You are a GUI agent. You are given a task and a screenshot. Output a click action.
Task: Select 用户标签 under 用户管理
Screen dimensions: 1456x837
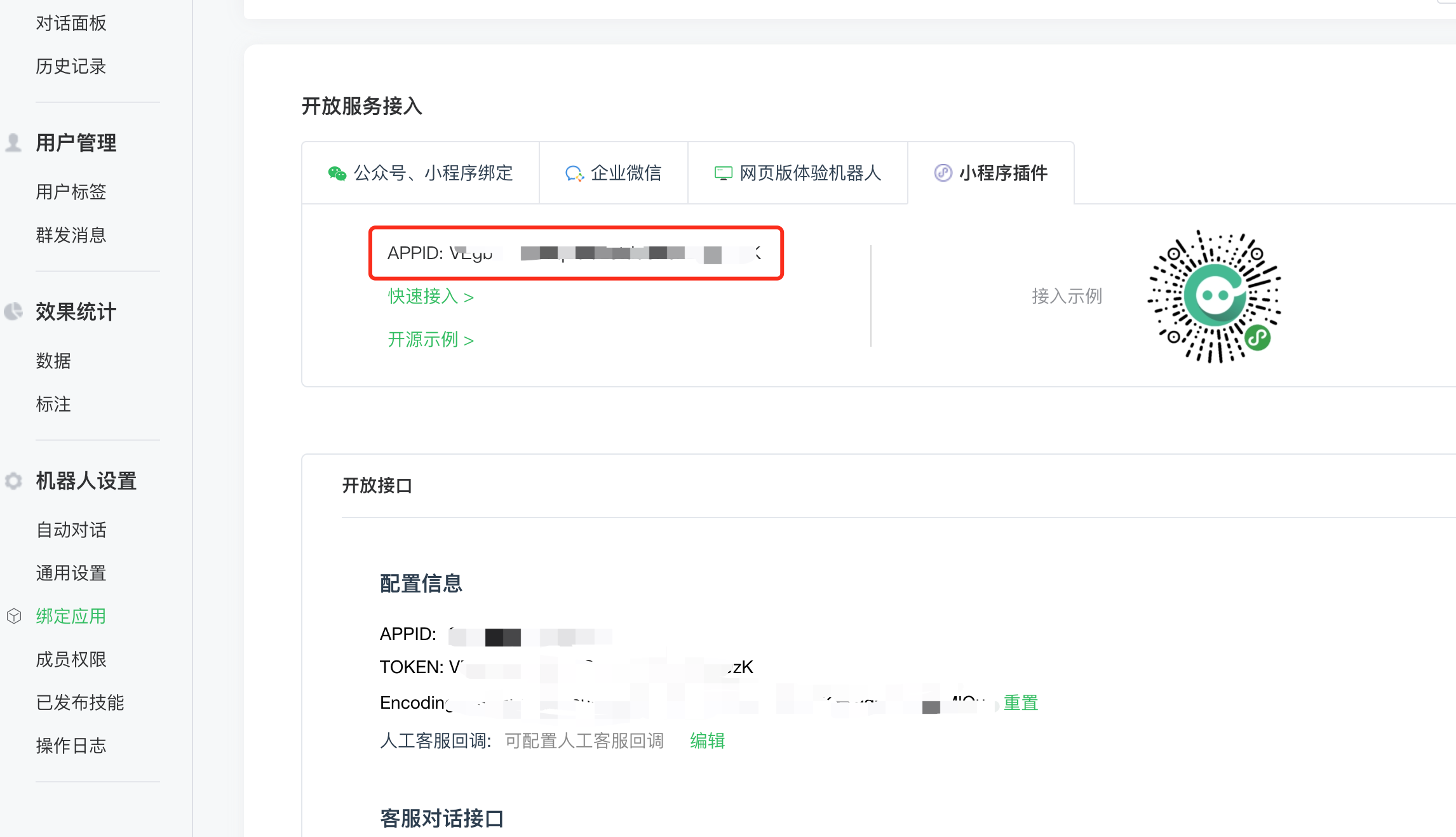(x=71, y=192)
